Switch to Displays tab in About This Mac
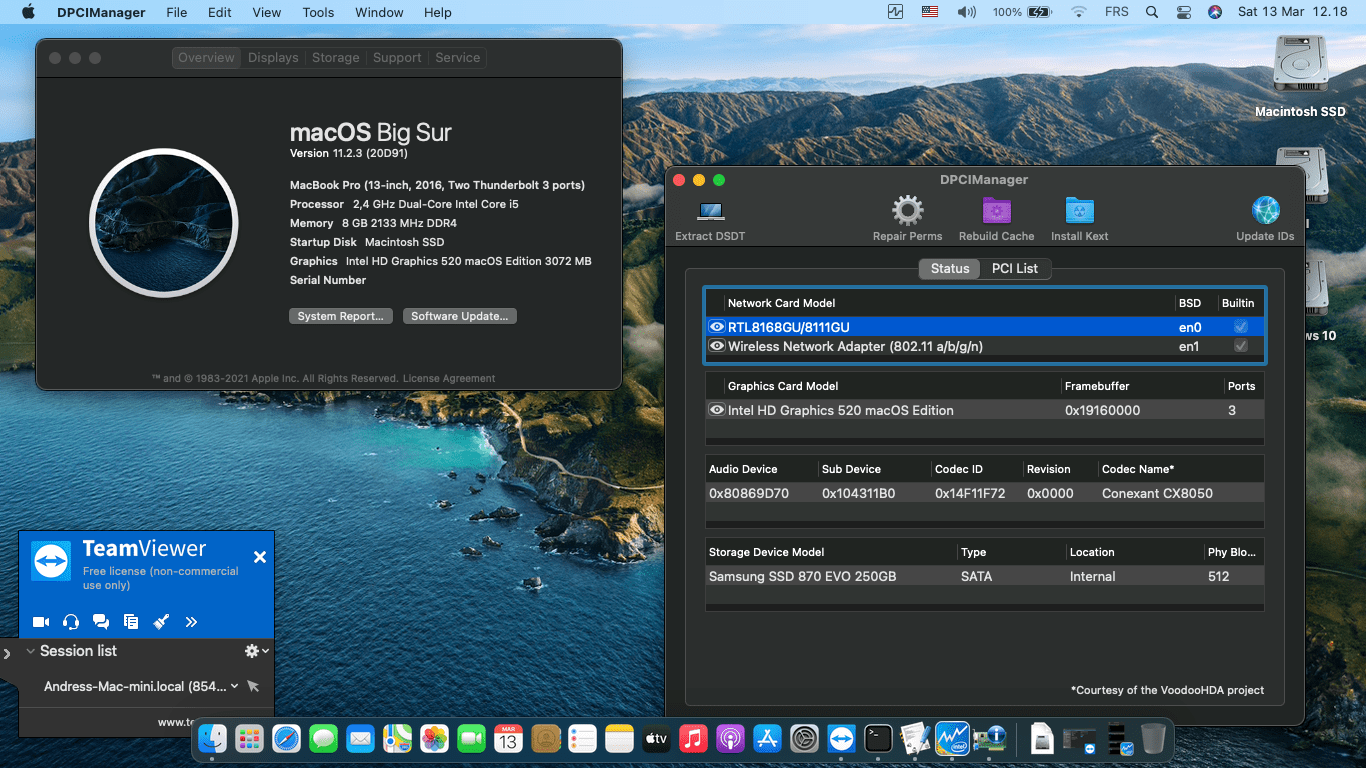This screenshot has width=1366, height=768. [273, 57]
